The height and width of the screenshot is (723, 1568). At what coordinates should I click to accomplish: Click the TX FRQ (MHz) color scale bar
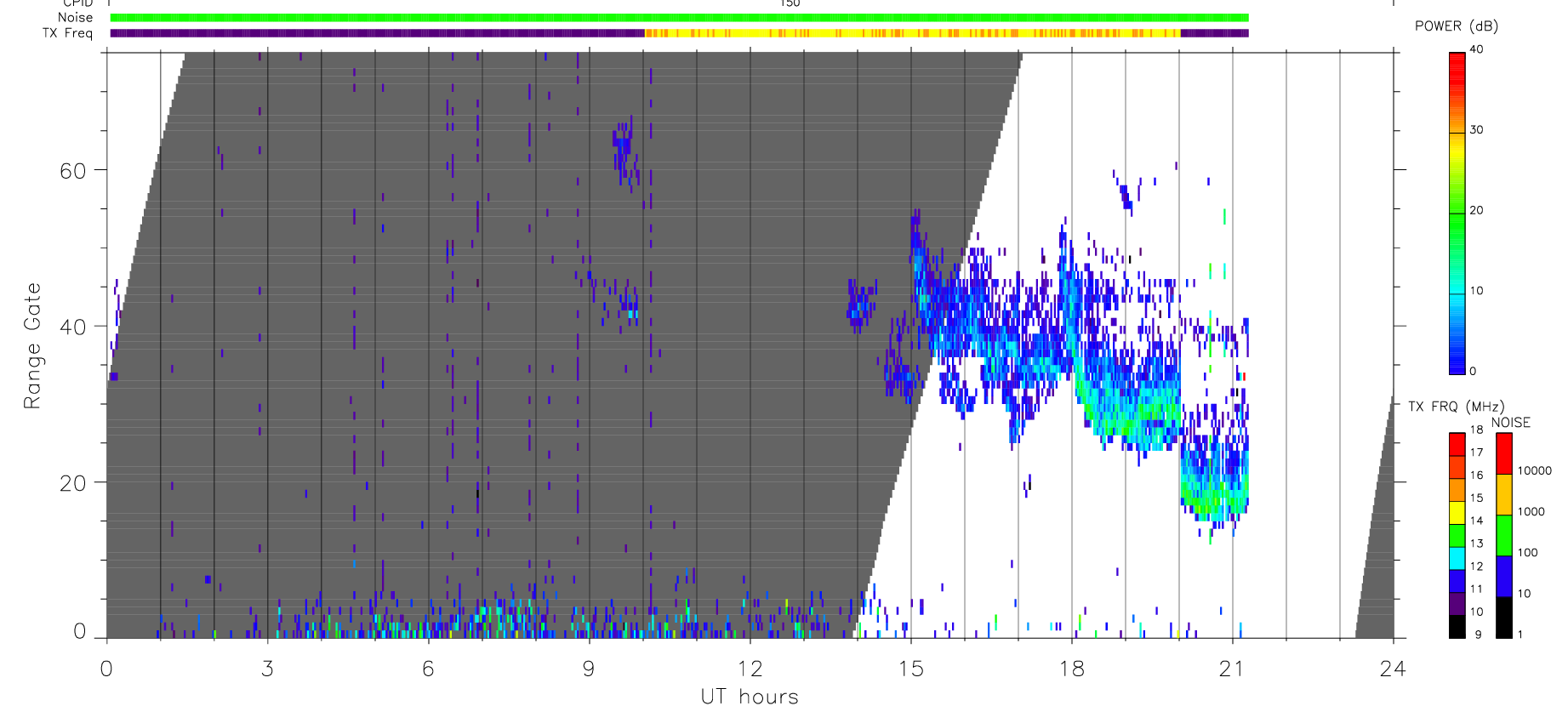pyautogui.click(x=1457, y=535)
